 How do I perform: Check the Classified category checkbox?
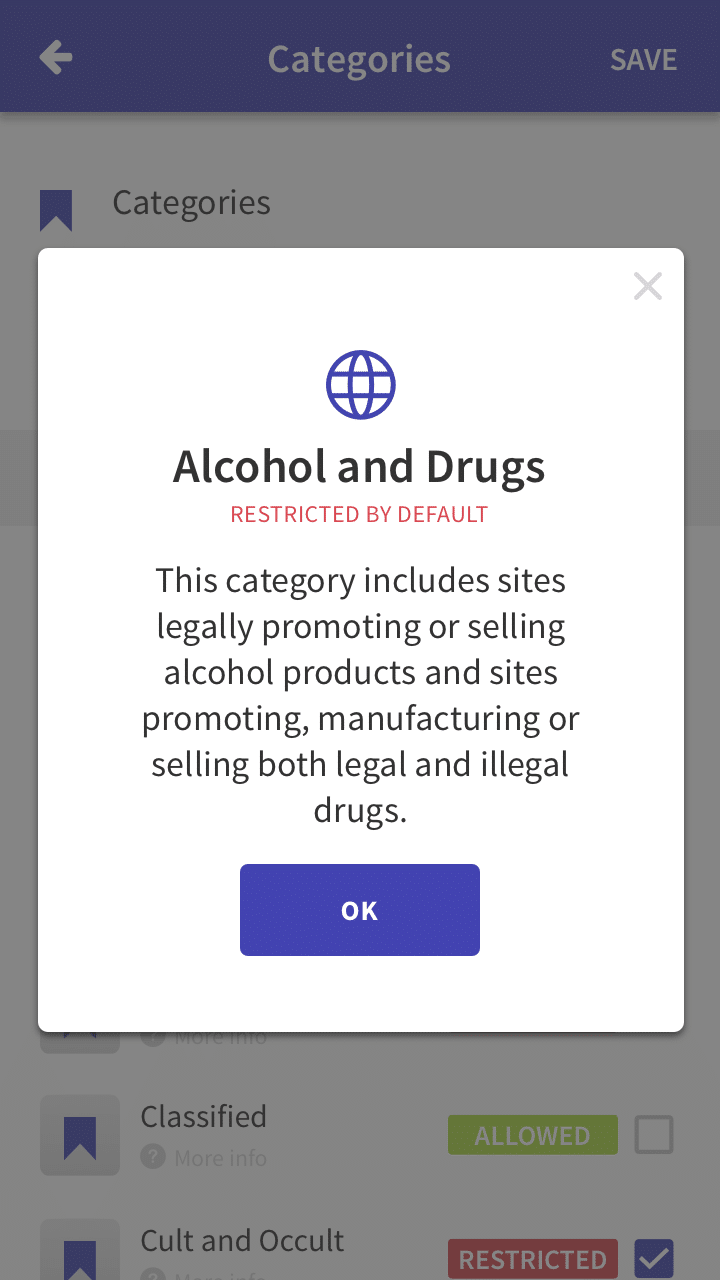[654, 1135]
